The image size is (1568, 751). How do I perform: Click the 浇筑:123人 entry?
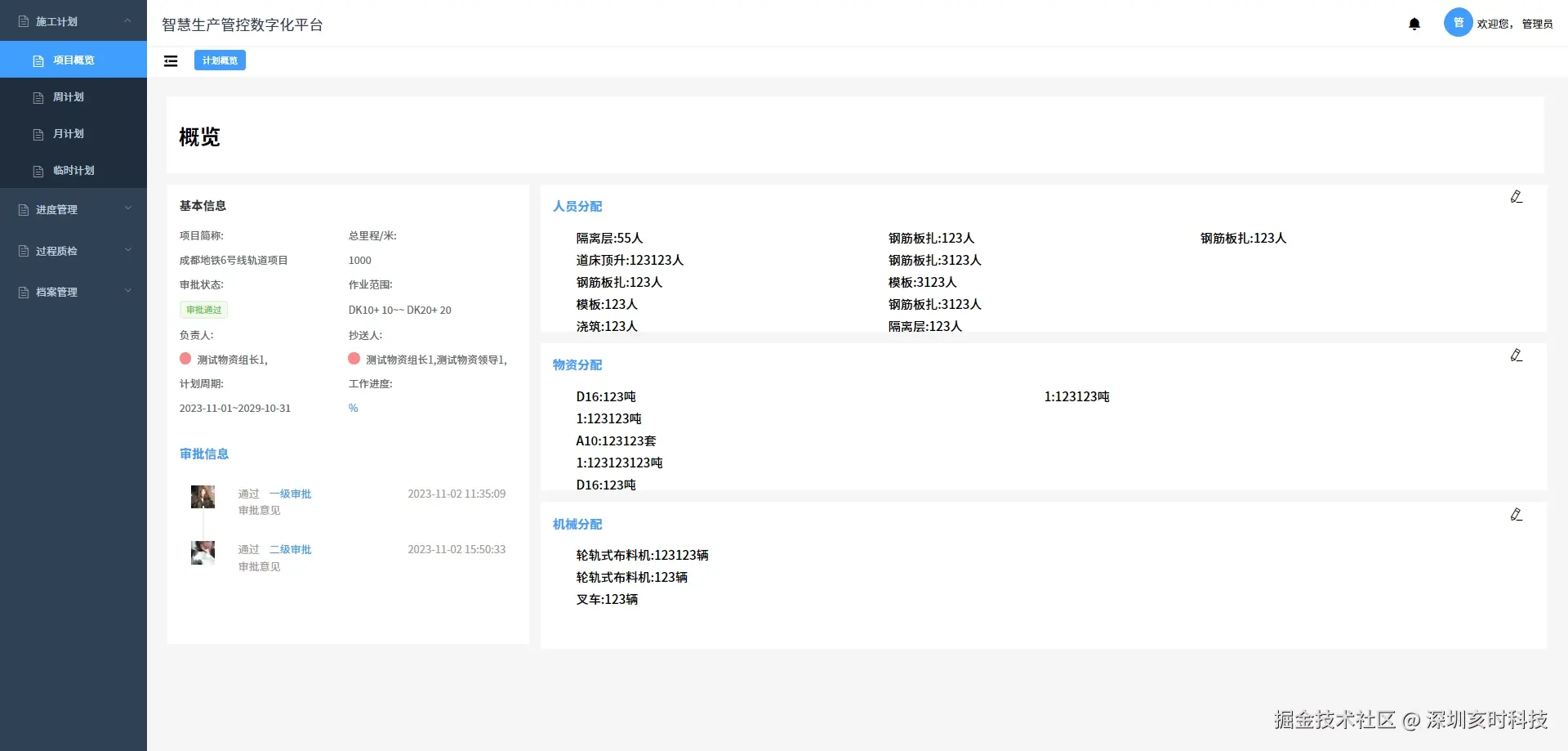click(x=607, y=325)
